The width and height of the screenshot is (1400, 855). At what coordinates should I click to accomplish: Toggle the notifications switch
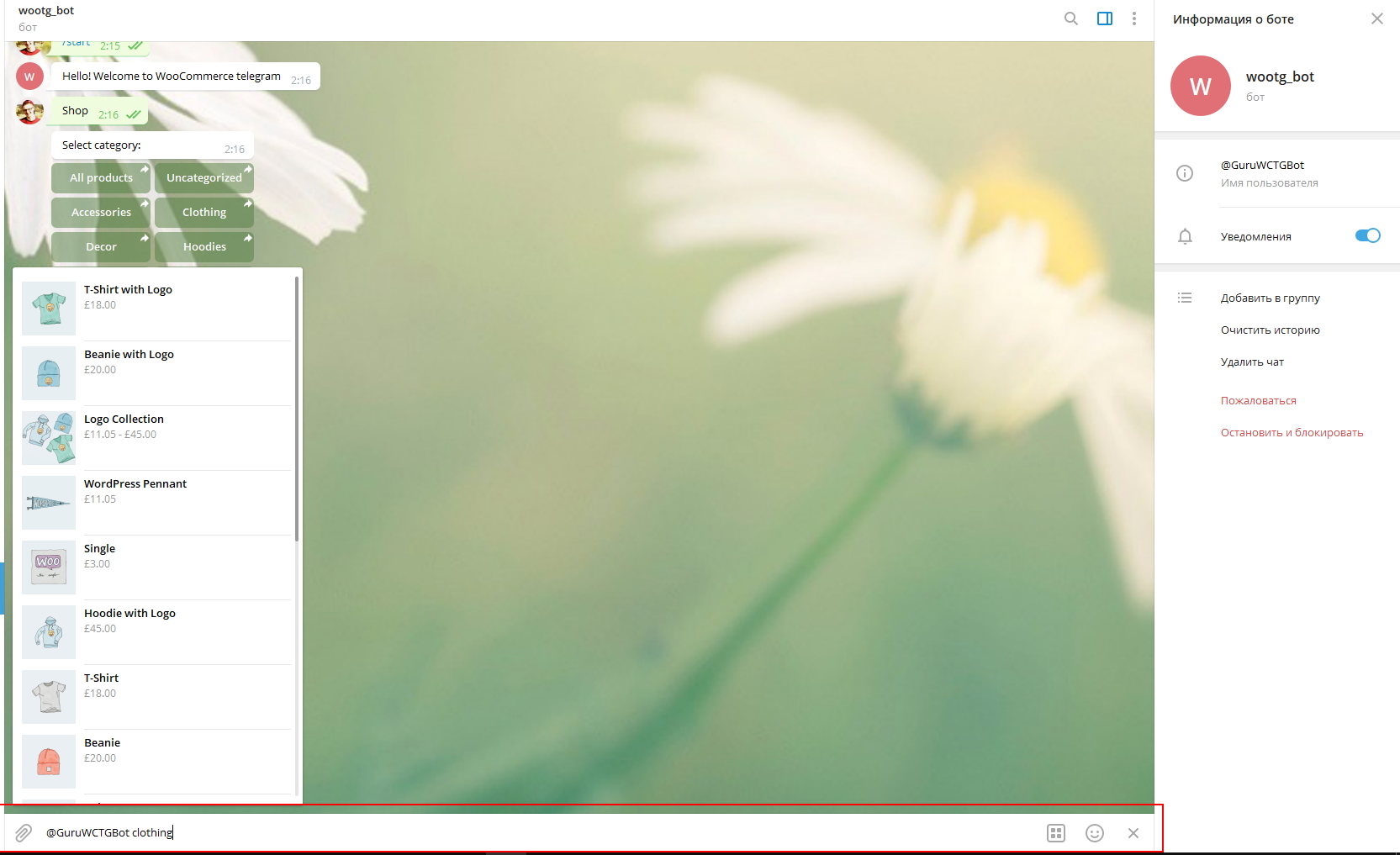click(x=1367, y=235)
